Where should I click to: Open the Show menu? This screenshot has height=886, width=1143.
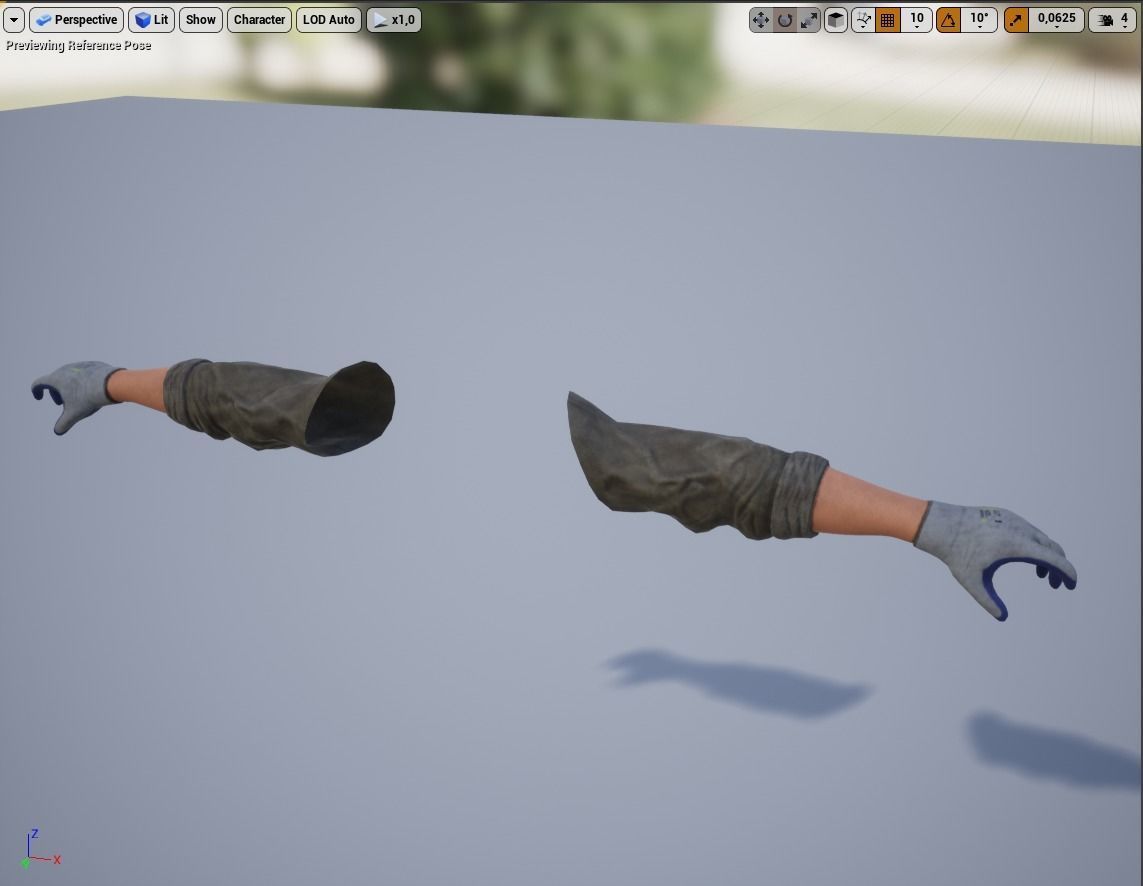tap(200, 20)
